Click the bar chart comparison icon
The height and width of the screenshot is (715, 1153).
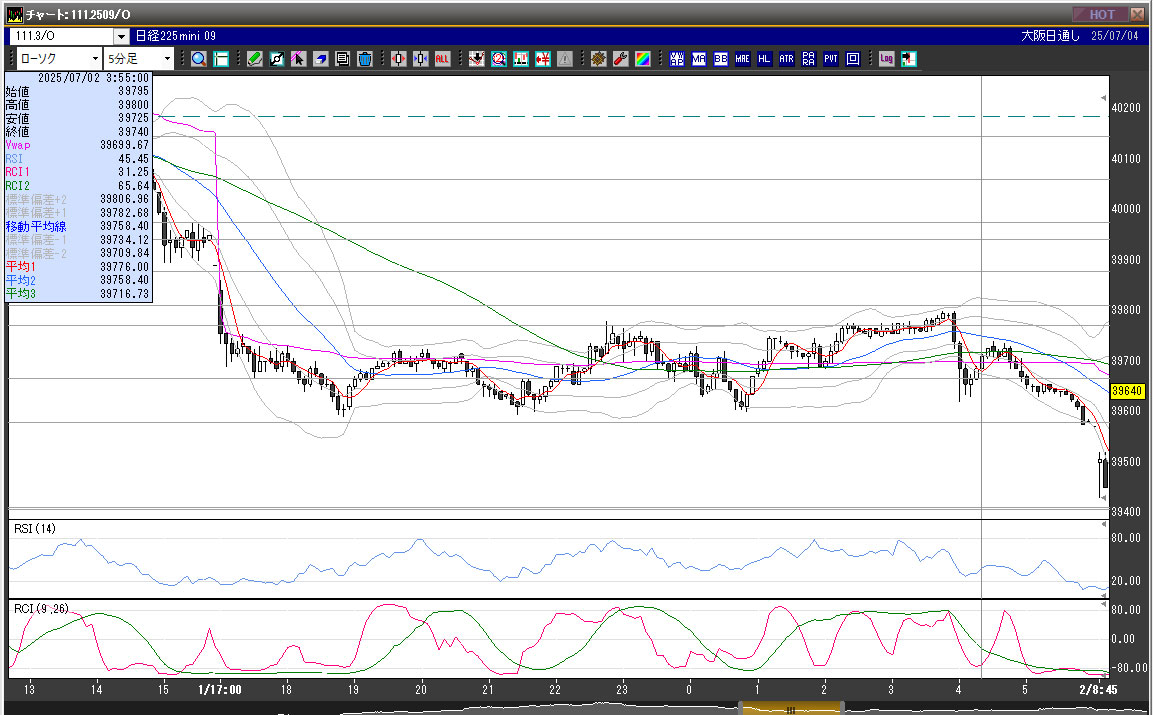click(x=521, y=59)
